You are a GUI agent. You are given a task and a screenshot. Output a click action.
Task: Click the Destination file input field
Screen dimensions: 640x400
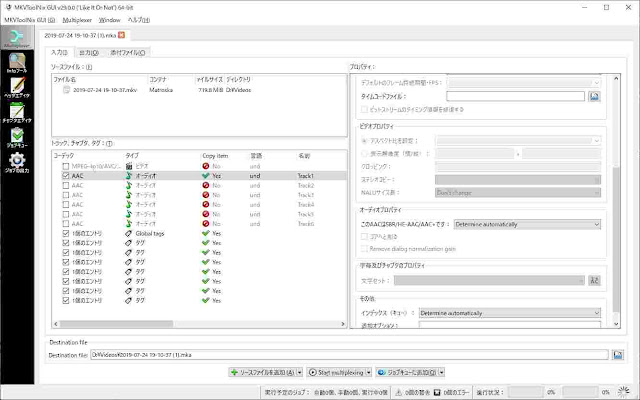pos(349,355)
